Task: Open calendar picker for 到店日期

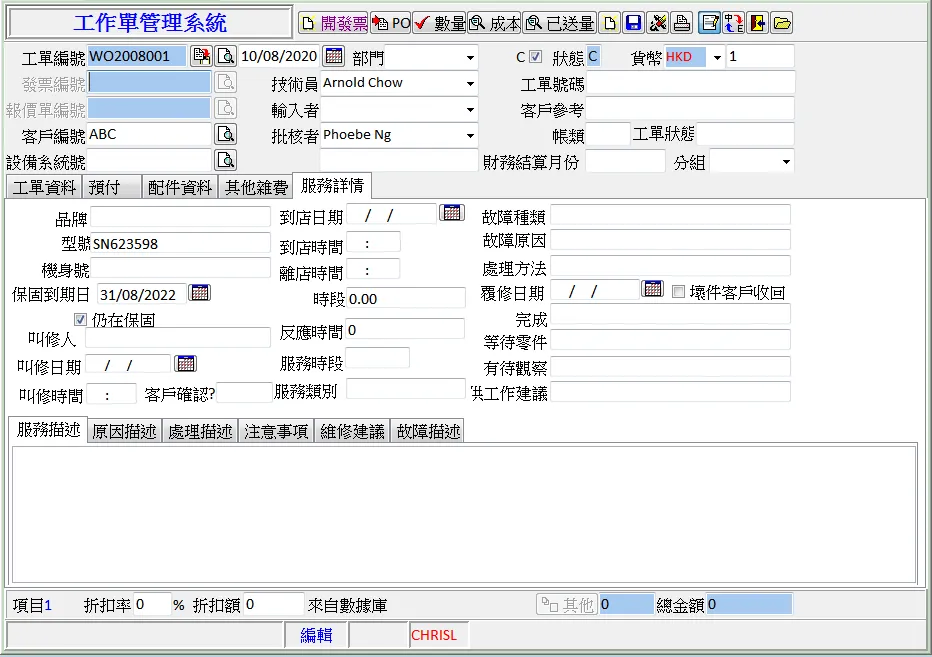Action: click(452, 213)
